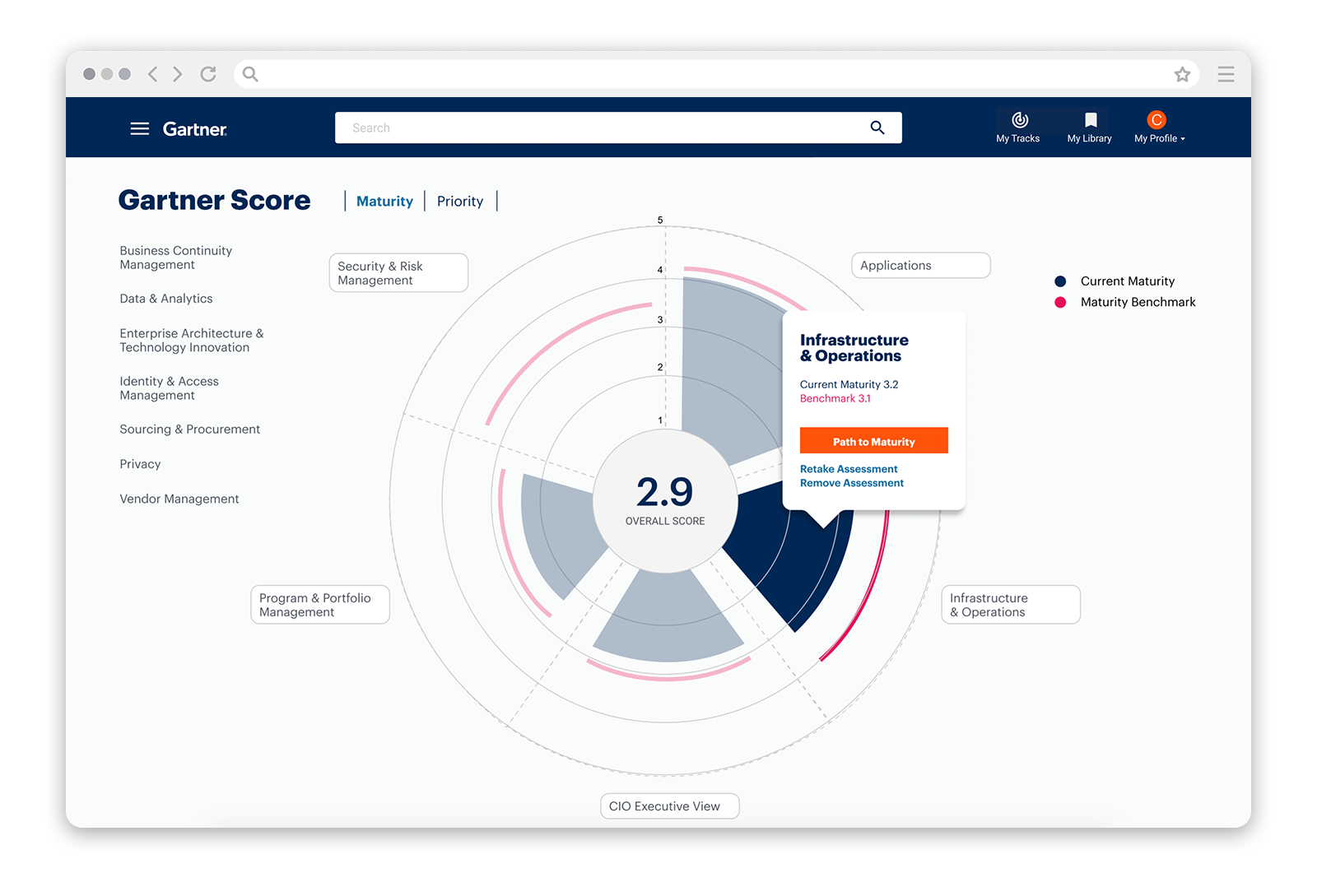Bookmark page with the star icon
Screen dimensions: 1317x896
pos(1183,74)
